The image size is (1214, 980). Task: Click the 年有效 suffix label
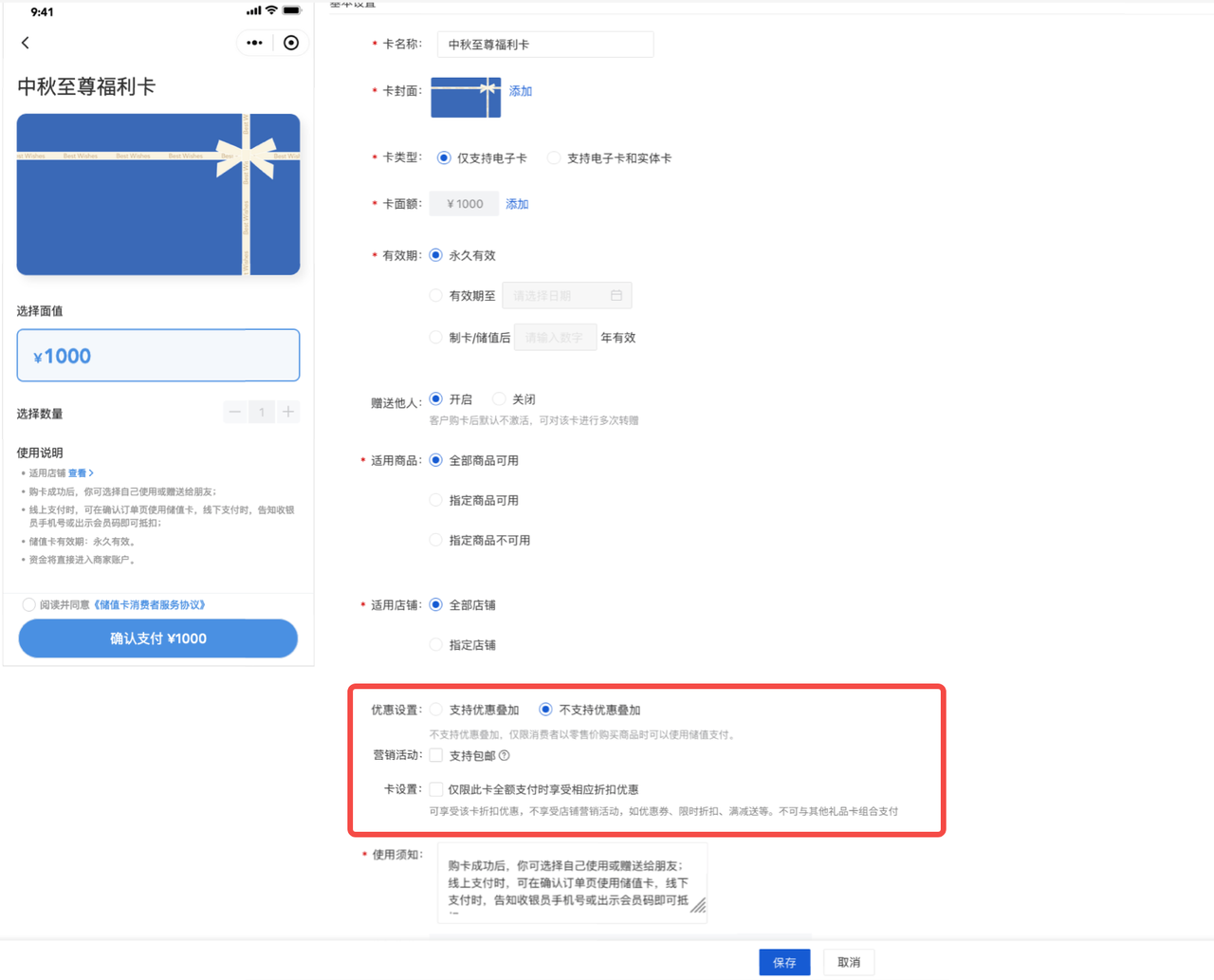pos(618,338)
